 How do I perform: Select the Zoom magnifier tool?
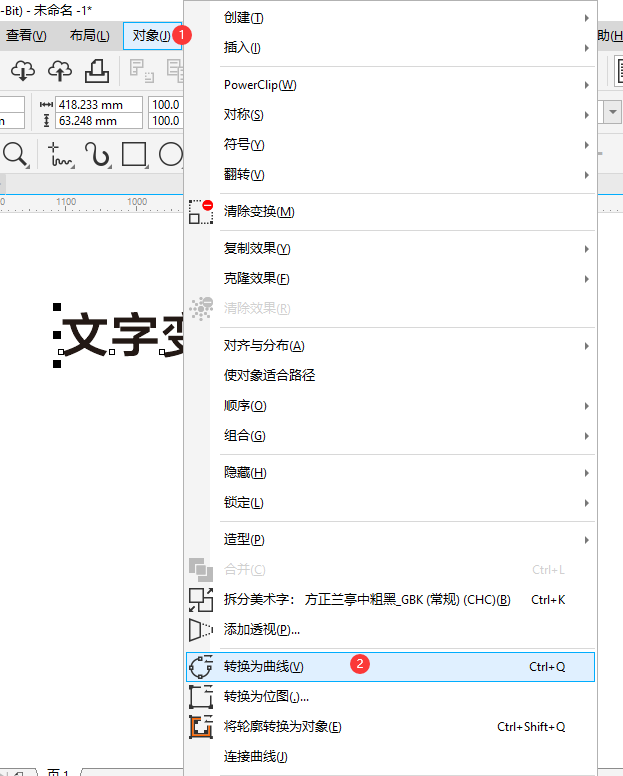pyautogui.click(x=15, y=155)
